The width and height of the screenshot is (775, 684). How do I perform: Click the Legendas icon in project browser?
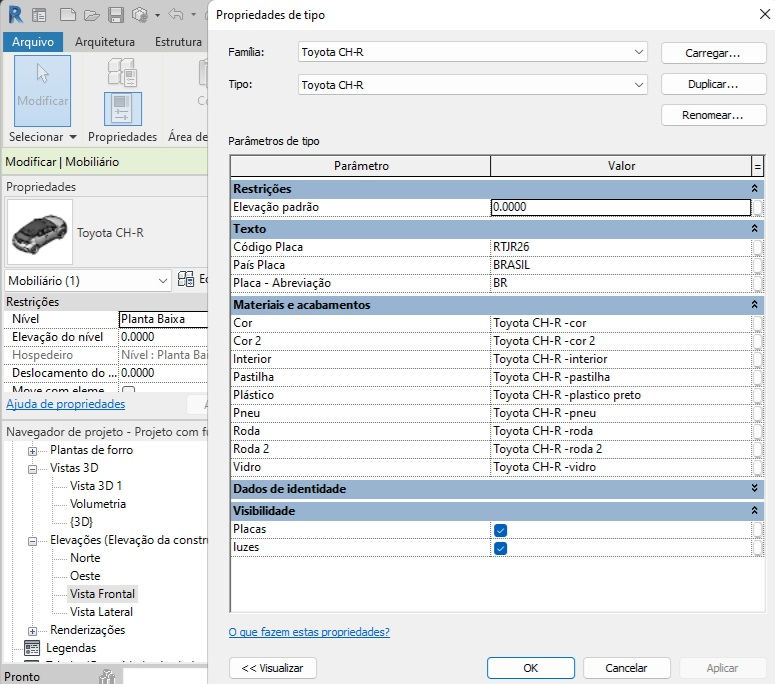pyautogui.click(x=32, y=647)
